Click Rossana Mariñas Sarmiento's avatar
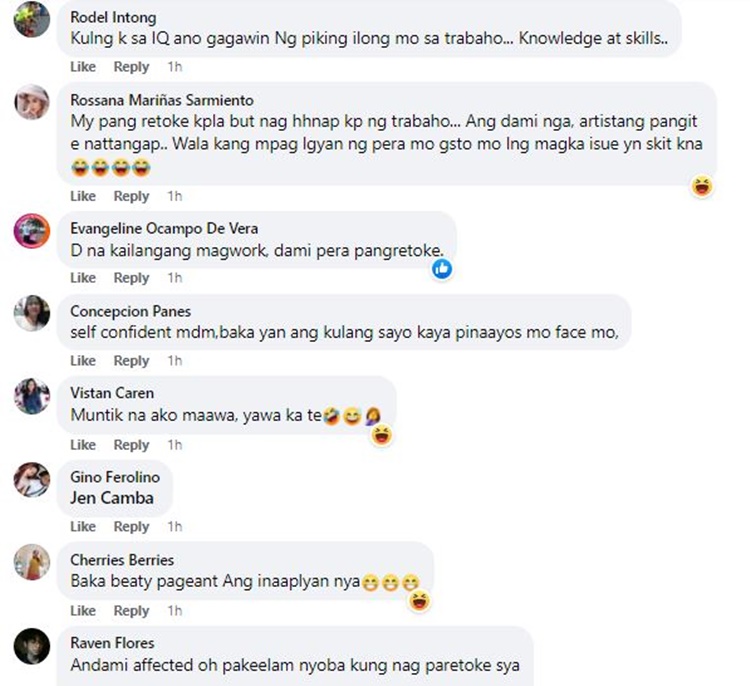This screenshot has width=750, height=686. click(32, 102)
